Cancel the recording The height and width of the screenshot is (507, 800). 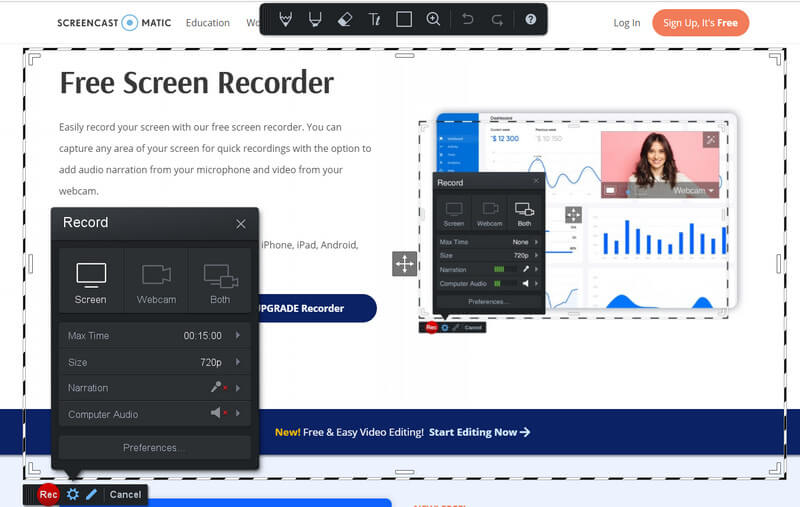126,494
